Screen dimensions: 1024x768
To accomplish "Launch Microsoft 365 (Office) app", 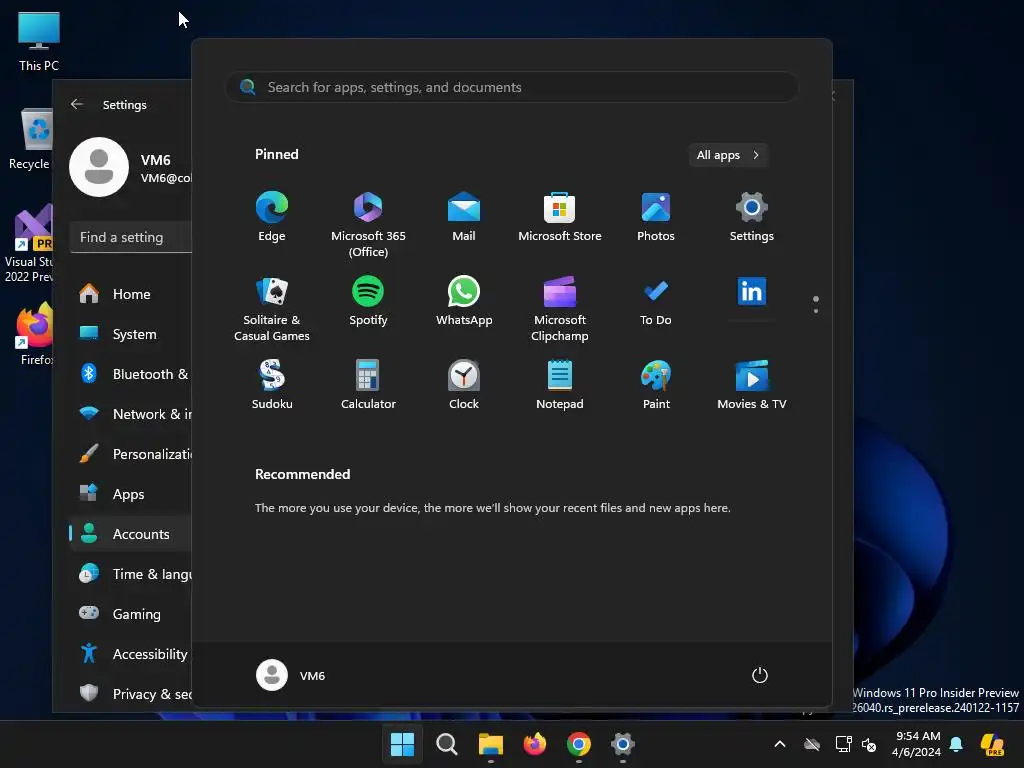I will (x=368, y=225).
